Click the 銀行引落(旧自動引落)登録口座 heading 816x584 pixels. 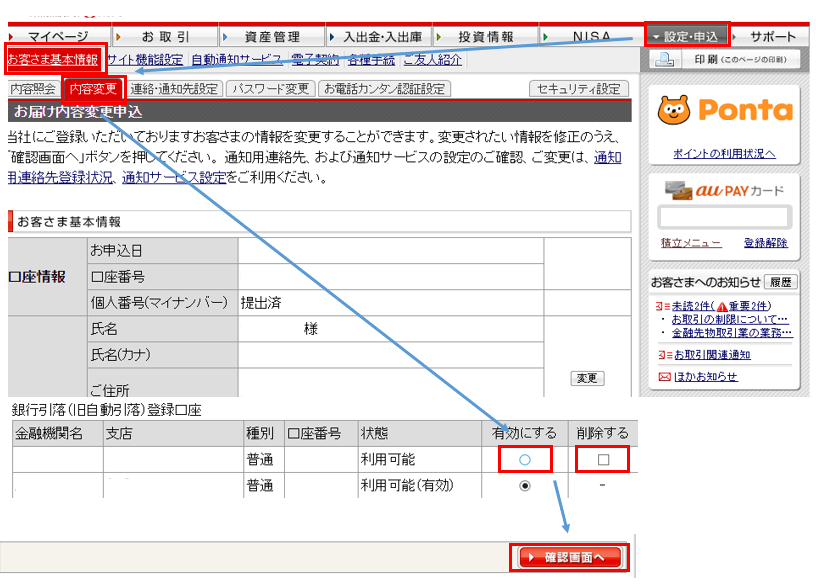click(107, 410)
